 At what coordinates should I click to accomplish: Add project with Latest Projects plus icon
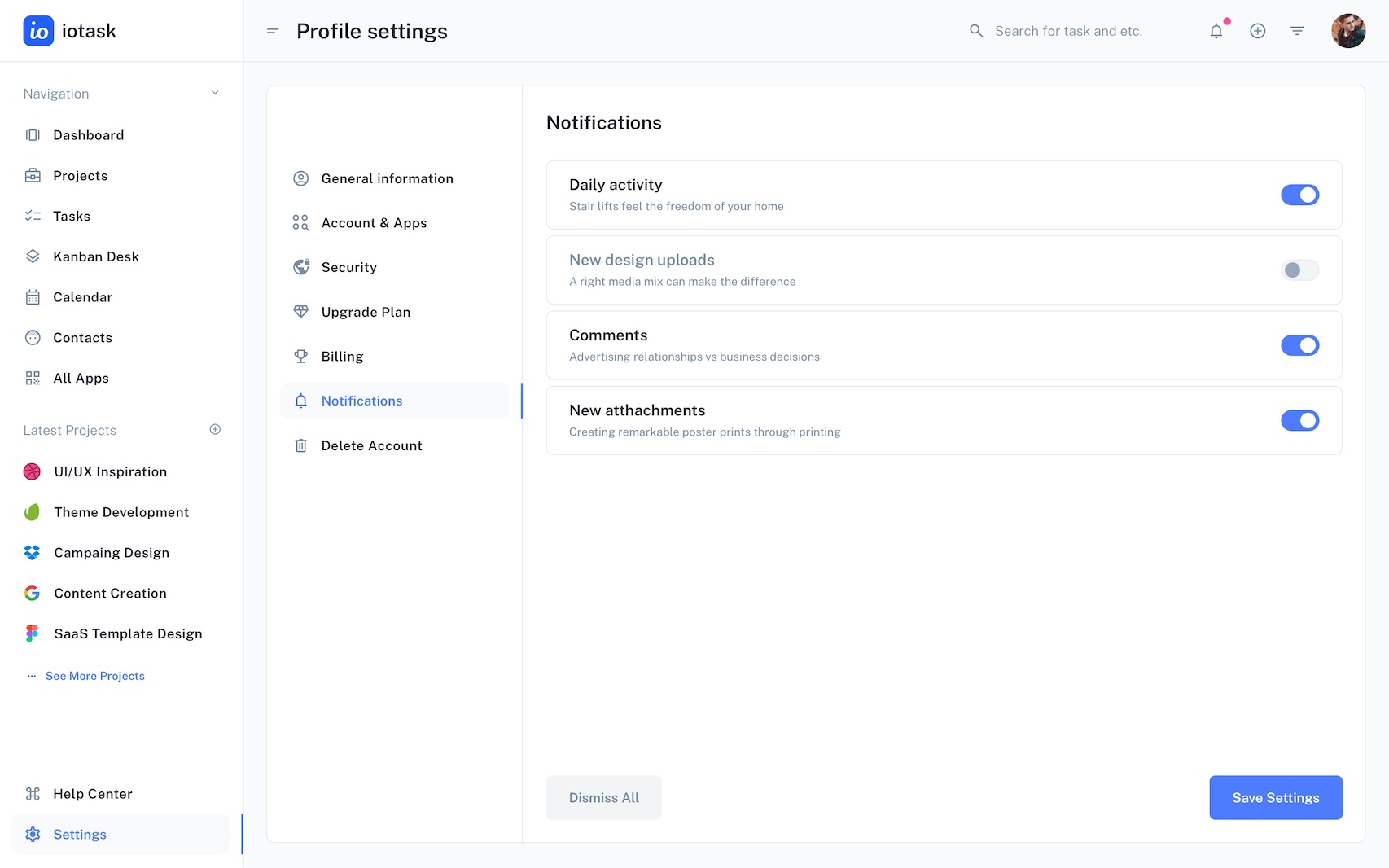[215, 429]
